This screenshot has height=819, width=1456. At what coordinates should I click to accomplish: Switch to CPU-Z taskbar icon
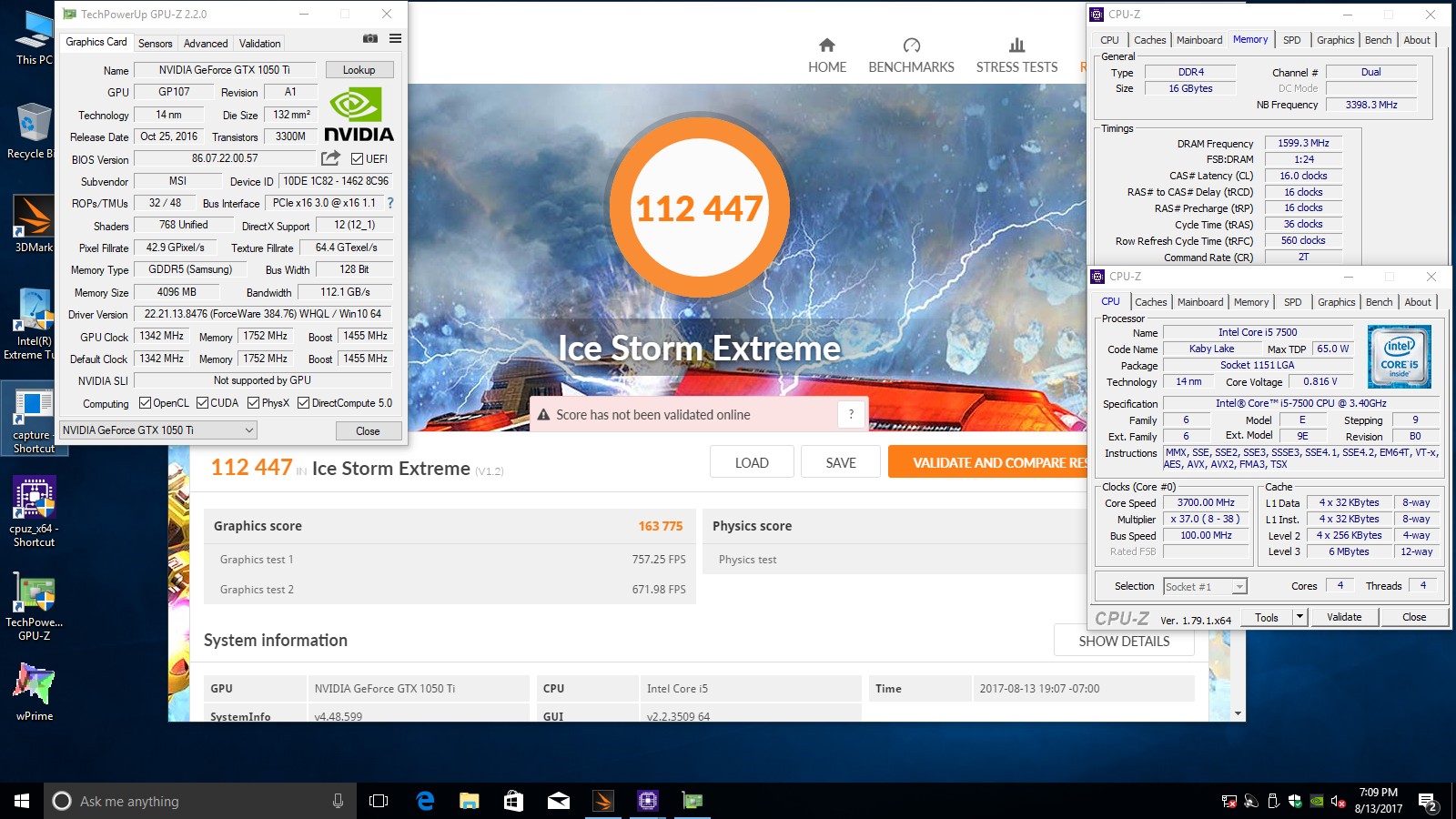pos(647,801)
